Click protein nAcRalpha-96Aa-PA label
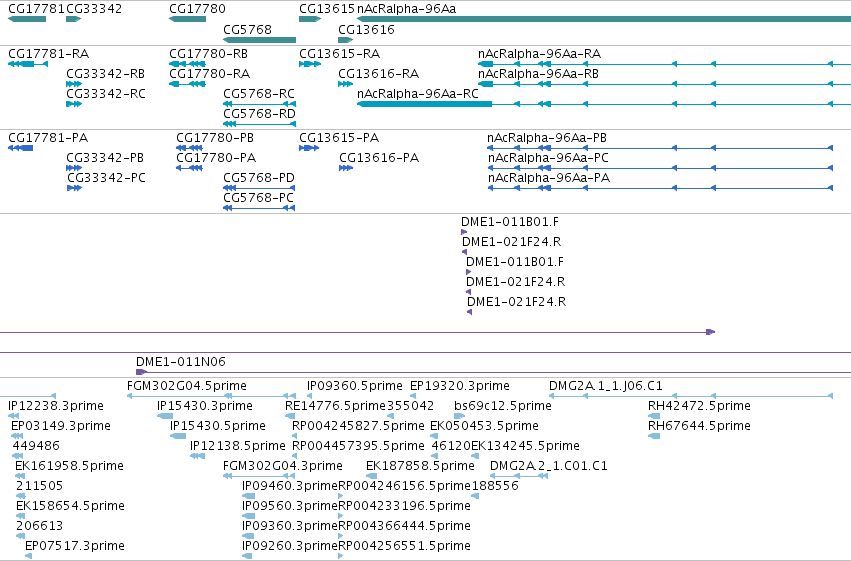 point(549,178)
